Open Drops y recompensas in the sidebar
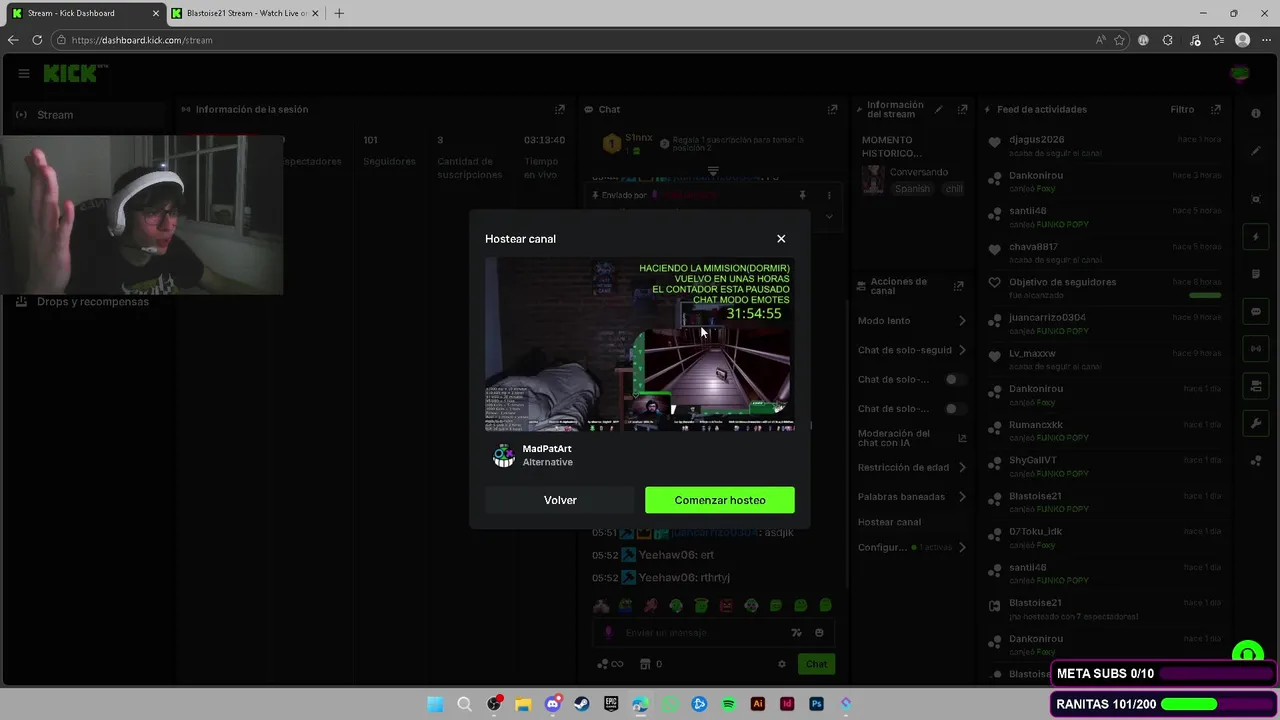The width and height of the screenshot is (1280, 720). 85,301
